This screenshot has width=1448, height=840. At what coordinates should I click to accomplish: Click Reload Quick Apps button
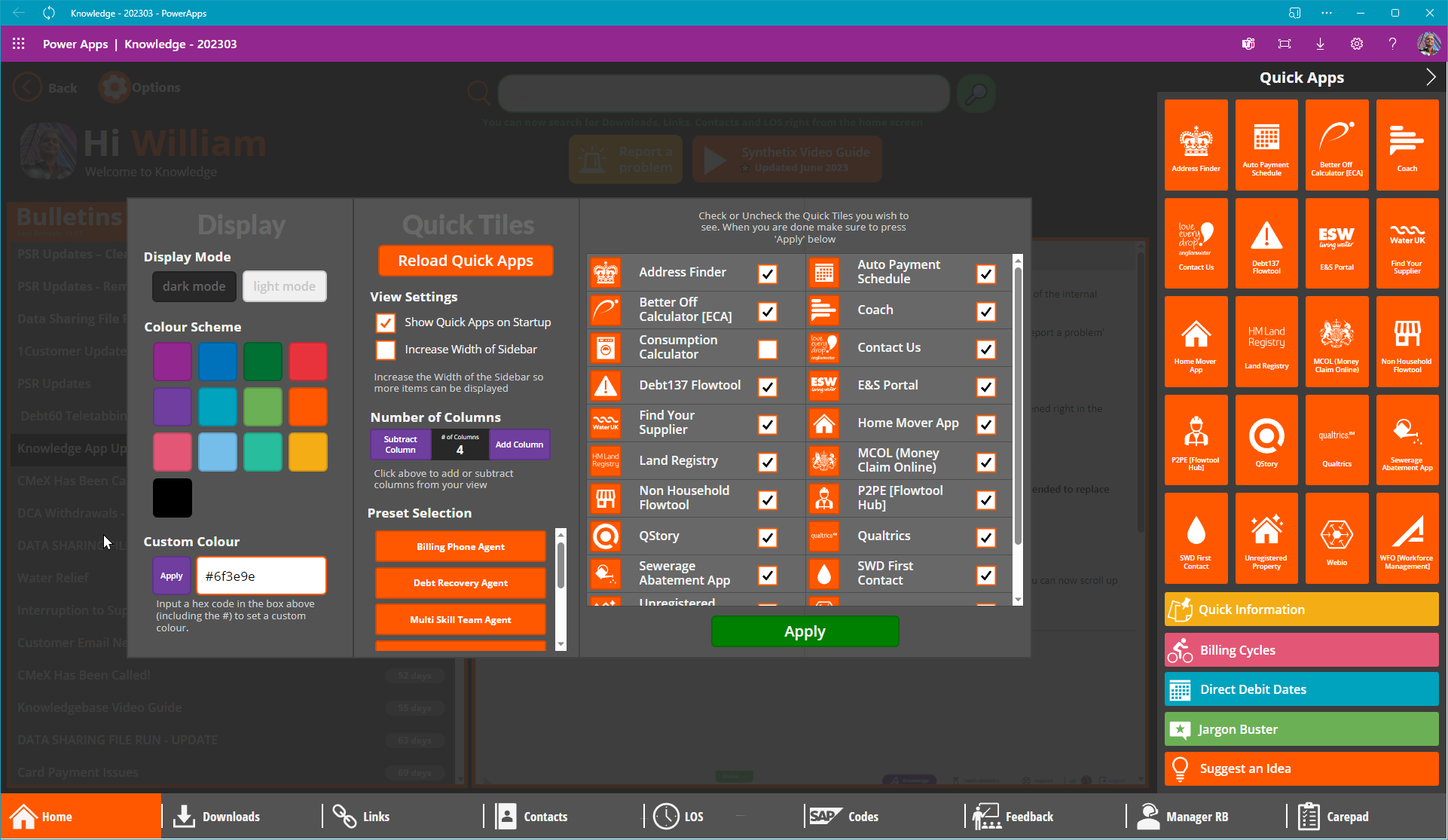466,261
